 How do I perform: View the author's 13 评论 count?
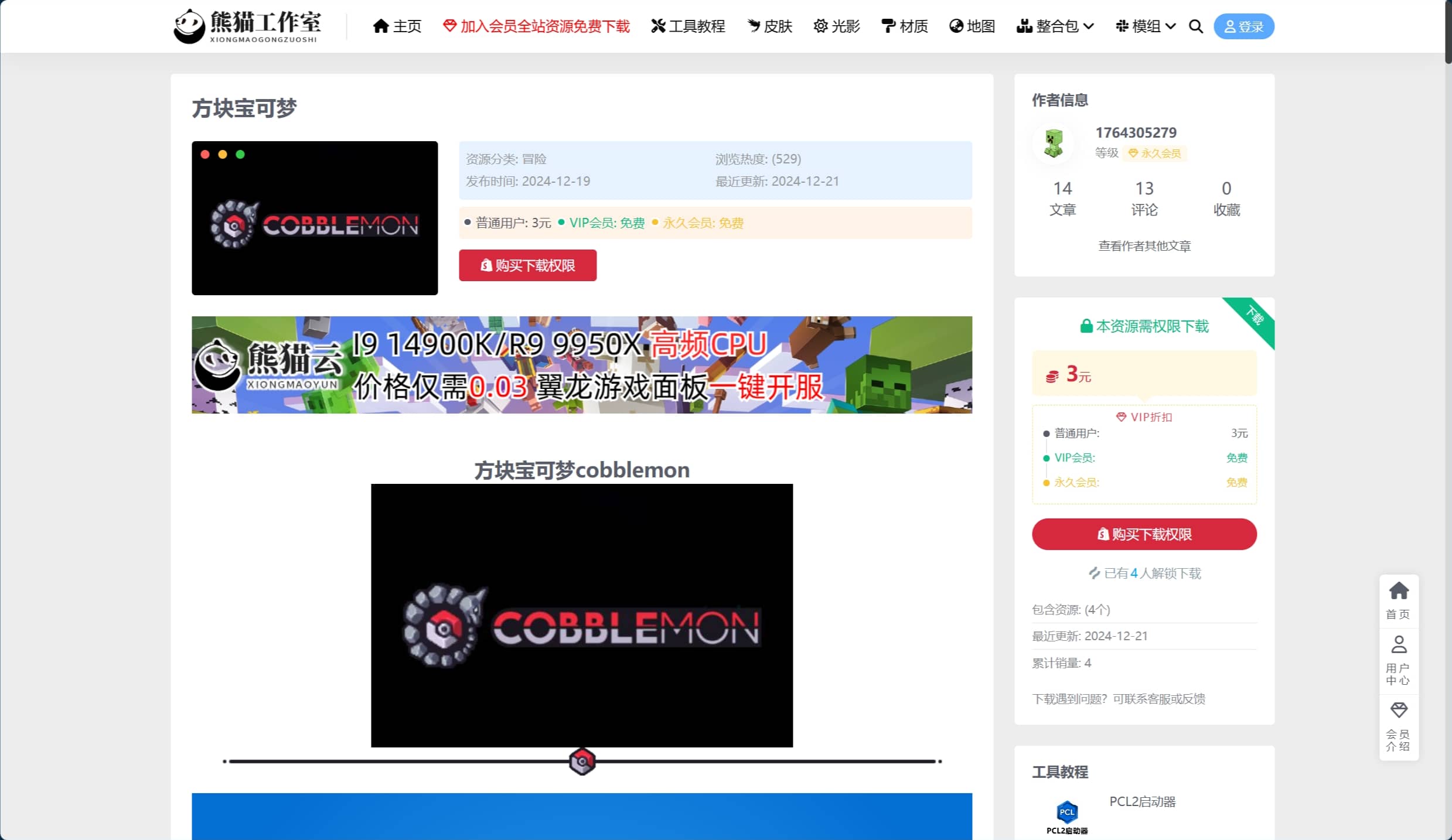tap(1144, 199)
